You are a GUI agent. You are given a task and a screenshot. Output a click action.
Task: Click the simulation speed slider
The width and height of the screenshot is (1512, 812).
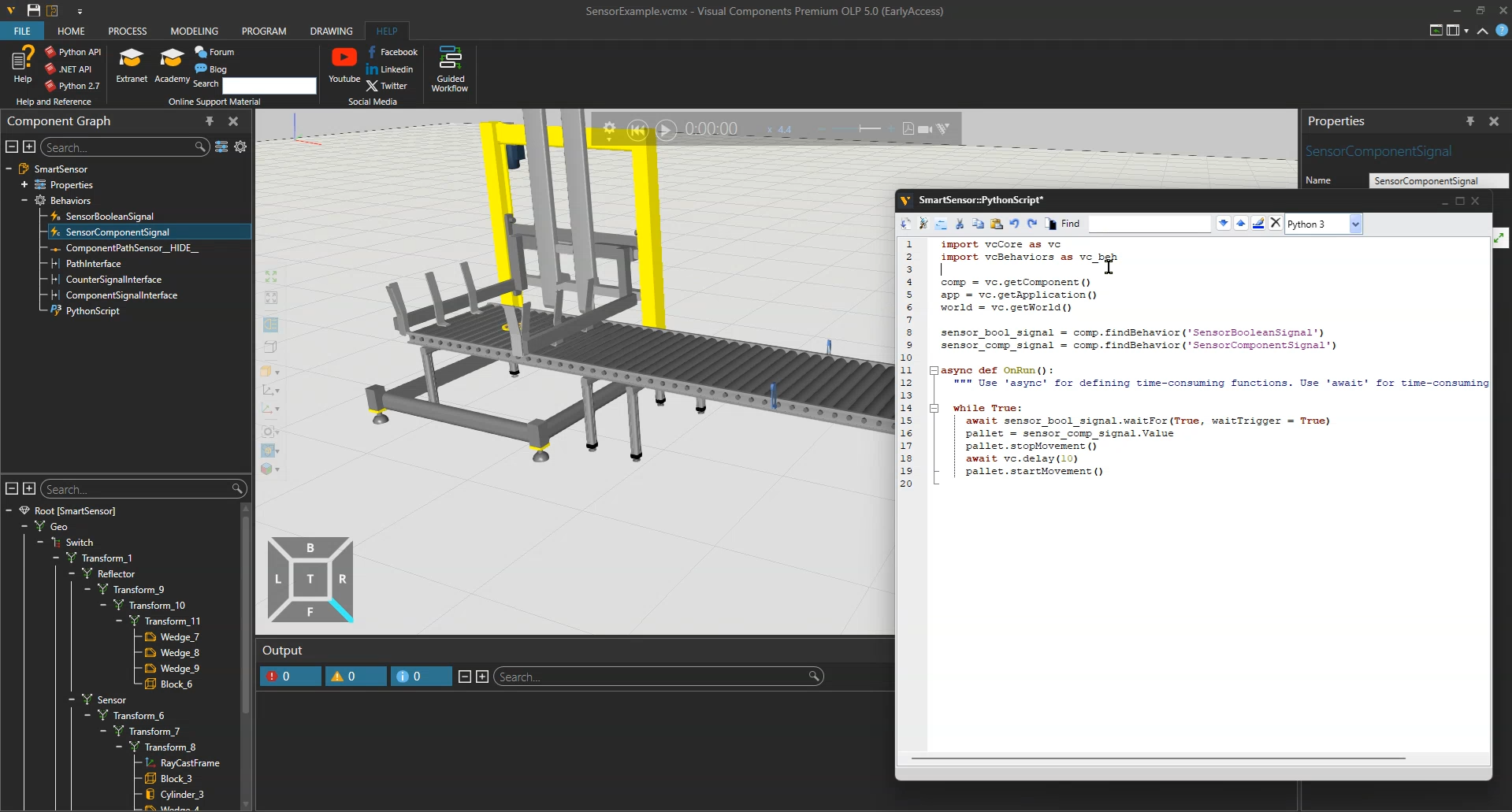click(859, 129)
